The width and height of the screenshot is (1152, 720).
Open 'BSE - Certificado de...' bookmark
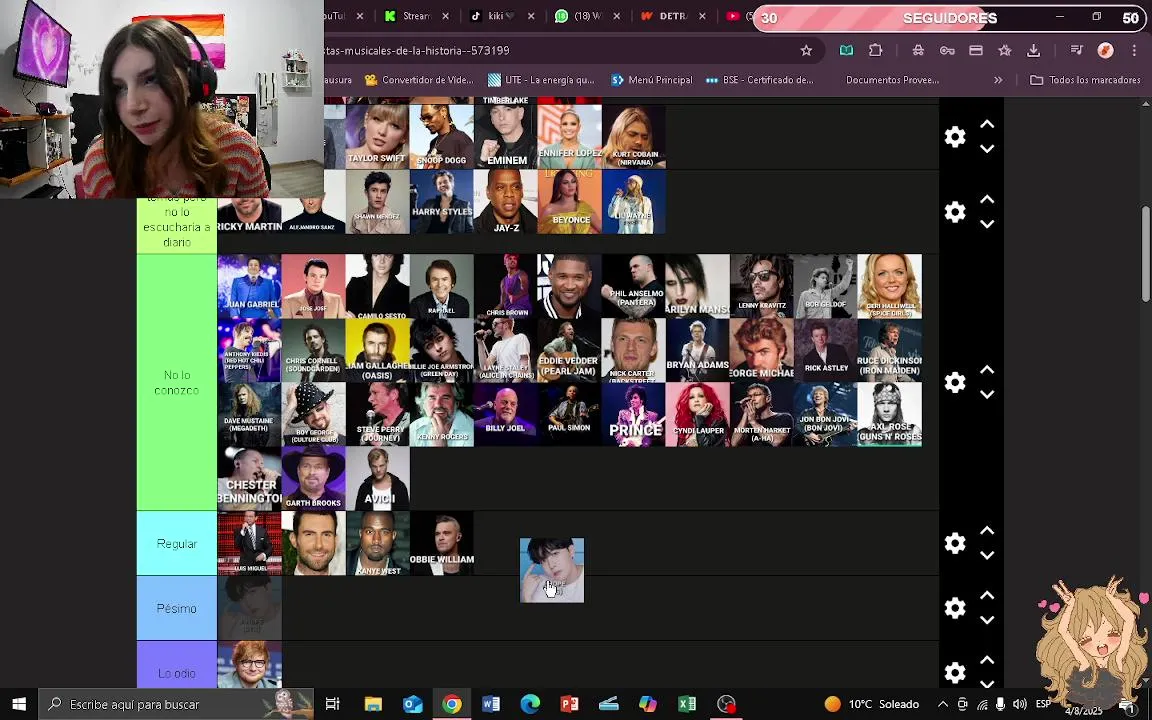[759, 79]
